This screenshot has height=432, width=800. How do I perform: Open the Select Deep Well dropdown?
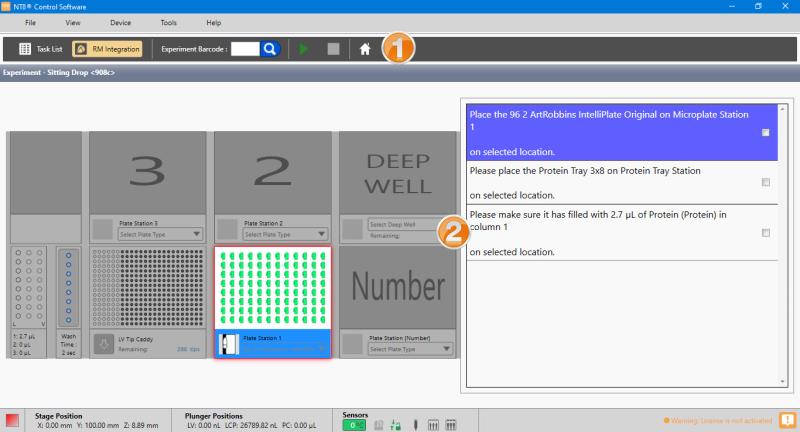click(396, 224)
